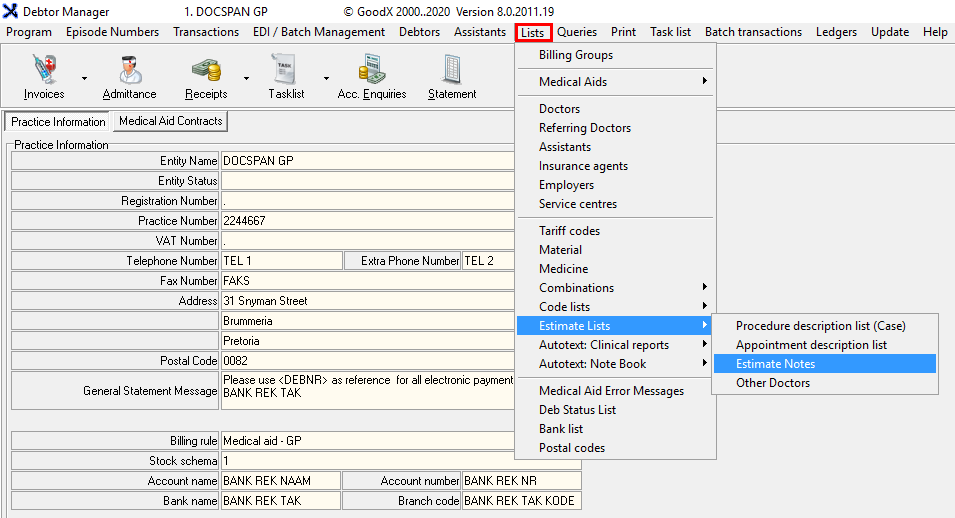This screenshot has height=518, width=955.
Task: Click the Debtor Manager app icon
Action: 10,11
